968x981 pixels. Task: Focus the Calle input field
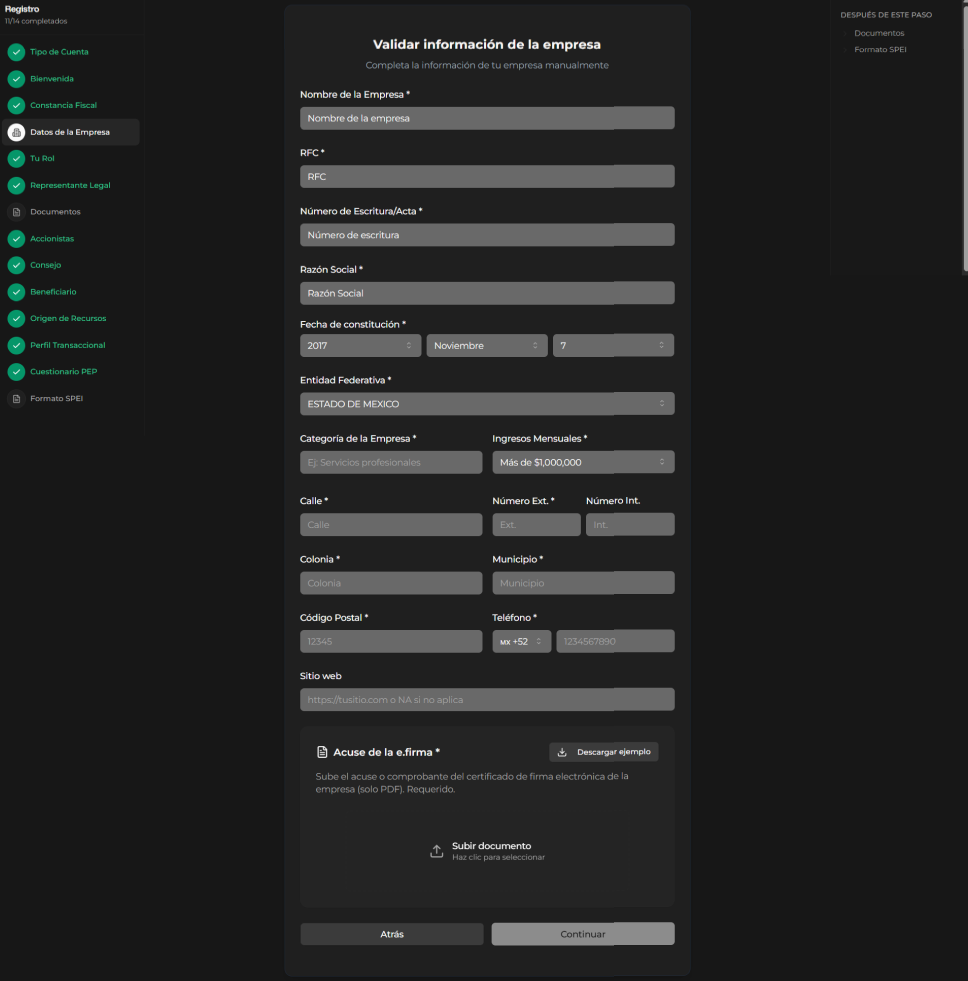[x=391, y=524]
